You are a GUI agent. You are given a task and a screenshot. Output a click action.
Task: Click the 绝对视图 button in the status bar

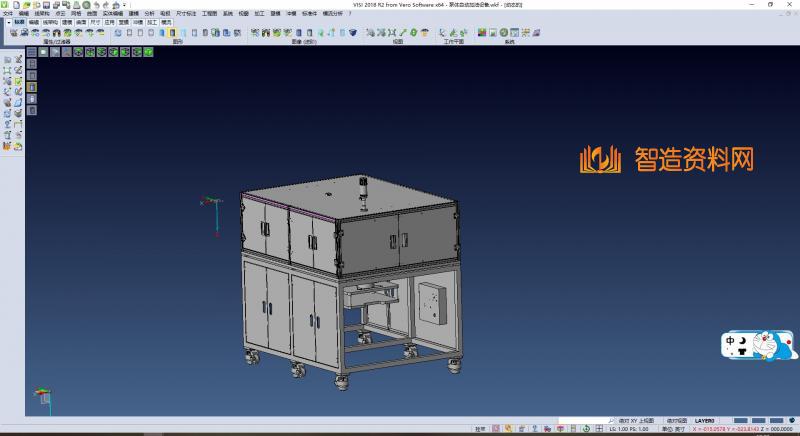pos(675,421)
